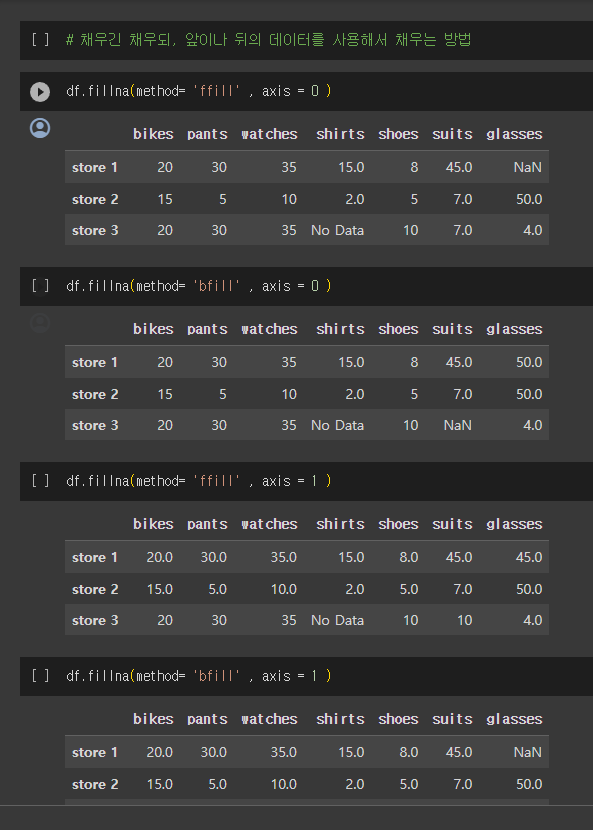Click into the bfill axis = 0 code line
The width and height of the screenshot is (593, 830).
pyautogui.click(x=199, y=286)
